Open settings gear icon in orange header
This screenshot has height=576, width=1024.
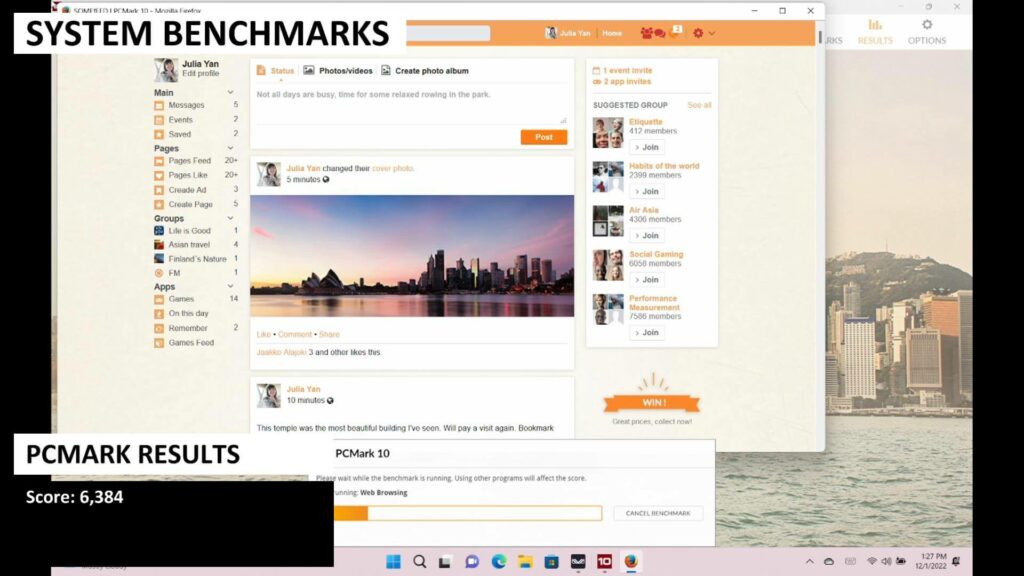[698, 33]
